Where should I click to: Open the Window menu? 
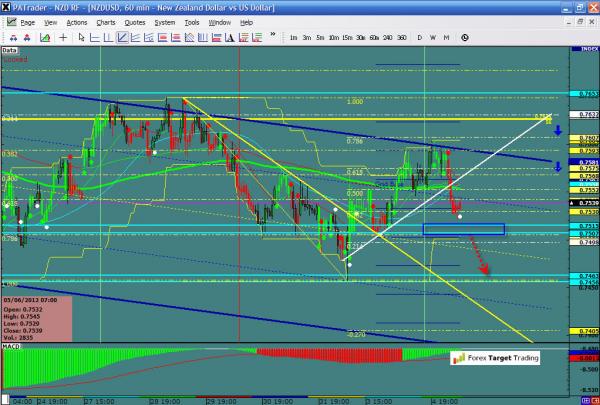[220, 23]
